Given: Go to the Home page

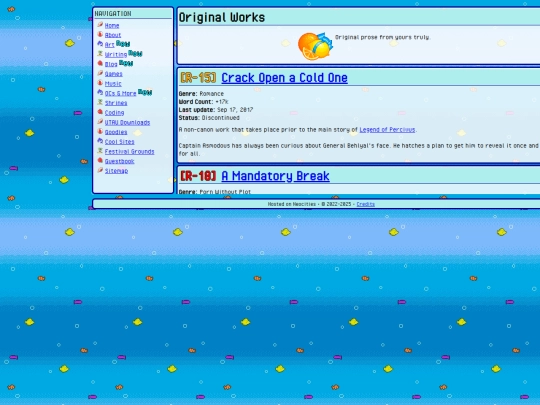Looking at the screenshot, I should tap(112, 25).
